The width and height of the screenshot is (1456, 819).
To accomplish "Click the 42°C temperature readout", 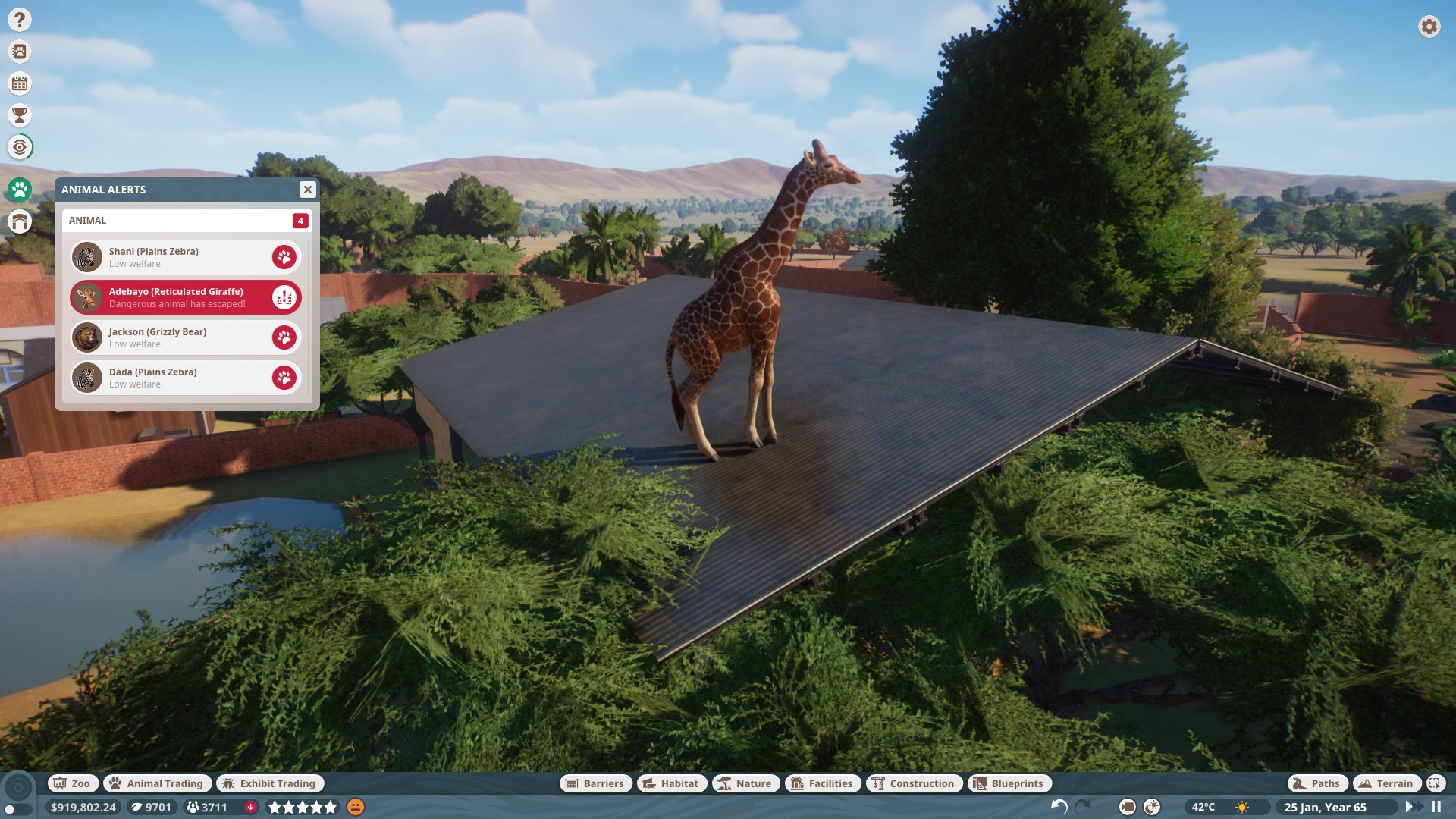I will pyautogui.click(x=1203, y=807).
